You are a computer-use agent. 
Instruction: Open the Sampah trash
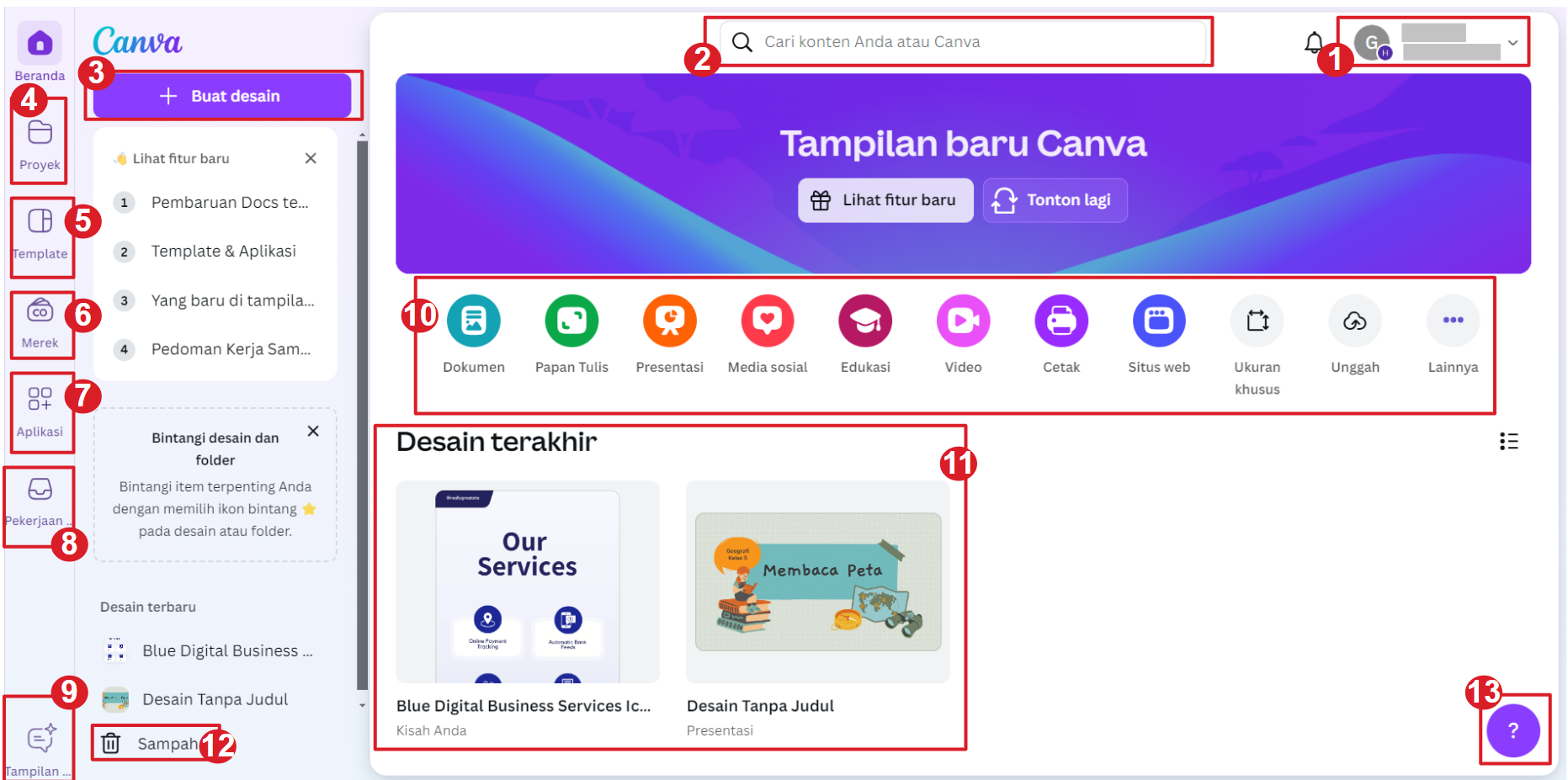pos(150,744)
